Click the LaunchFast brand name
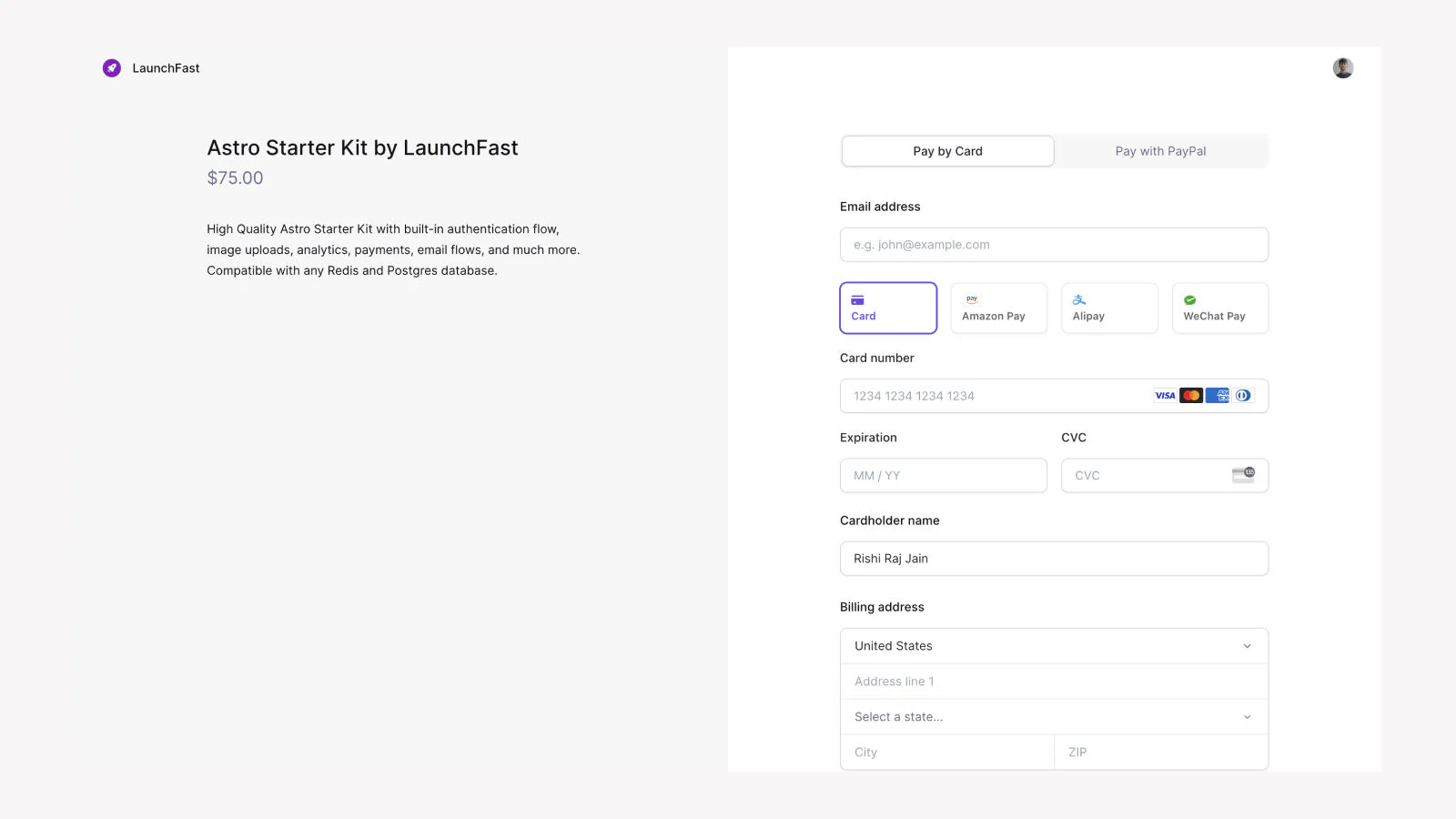Viewport: 1456px width, 819px height. click(166, 67)
